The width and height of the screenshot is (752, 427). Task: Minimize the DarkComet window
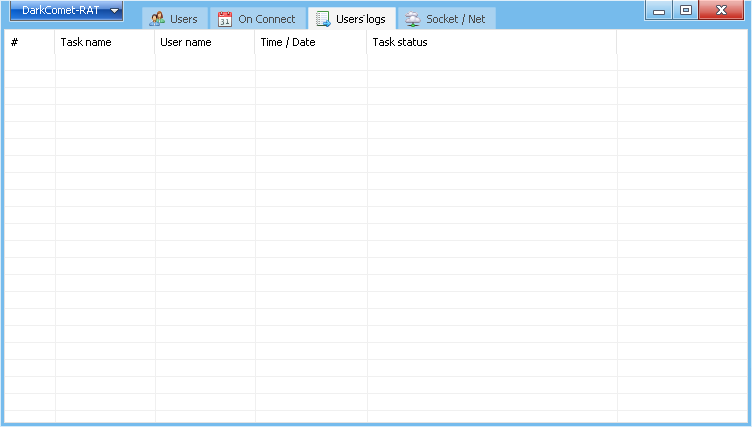[659, 11]
